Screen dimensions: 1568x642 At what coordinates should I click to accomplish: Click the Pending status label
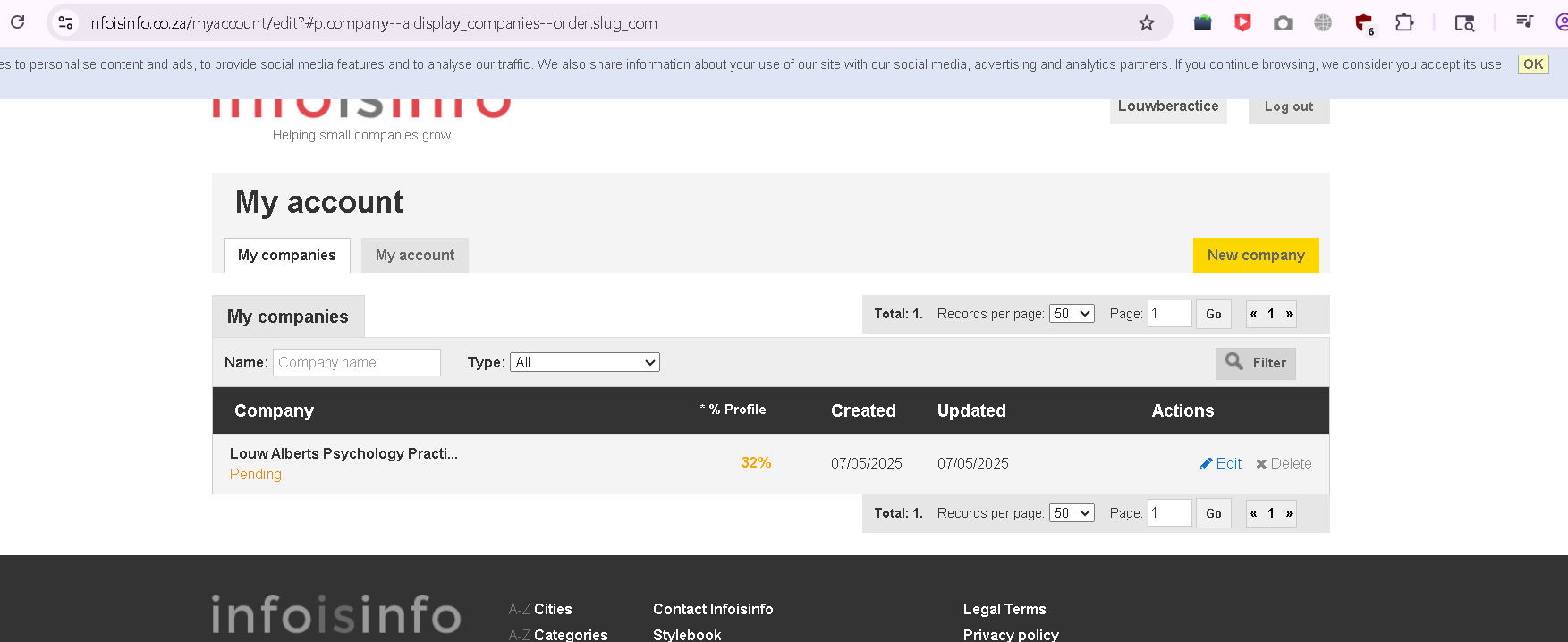256,474
